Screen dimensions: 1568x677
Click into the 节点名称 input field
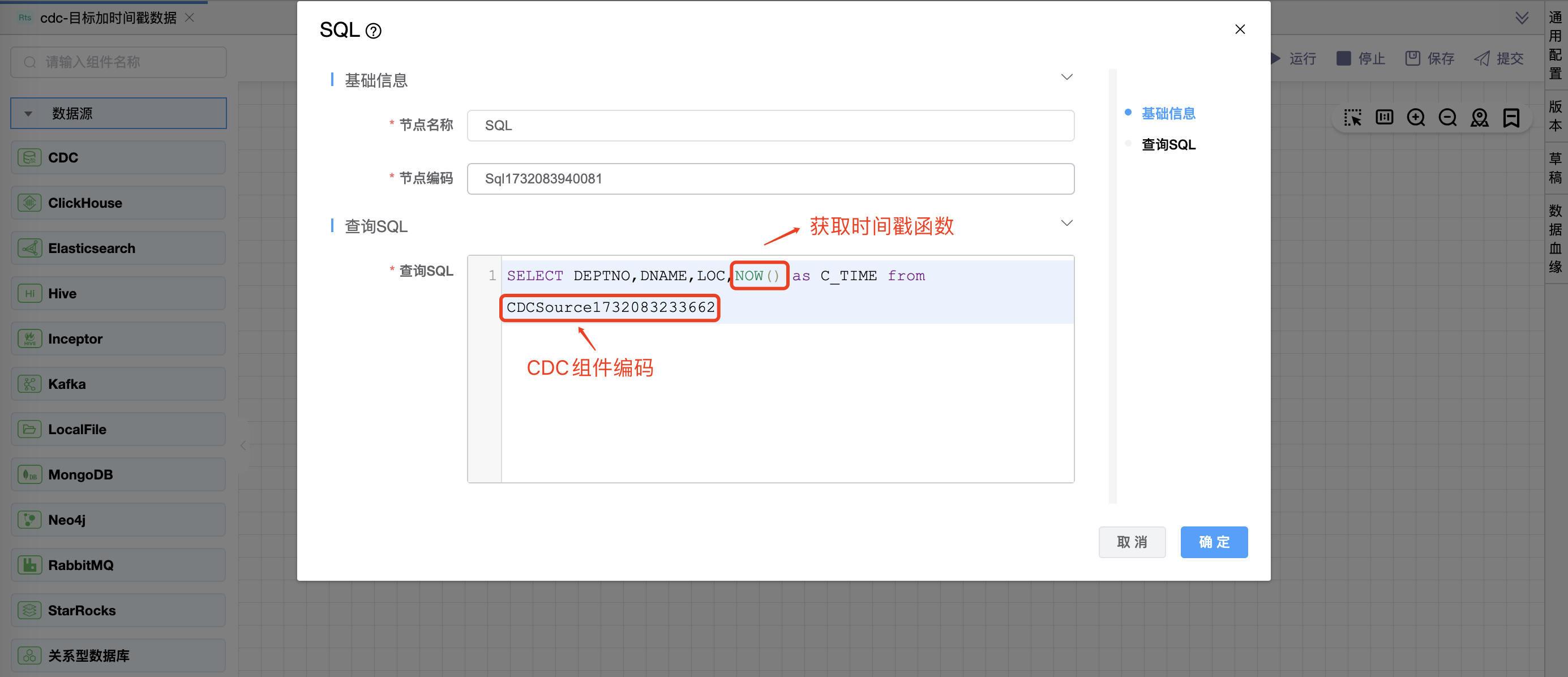[x=770, y=126]
